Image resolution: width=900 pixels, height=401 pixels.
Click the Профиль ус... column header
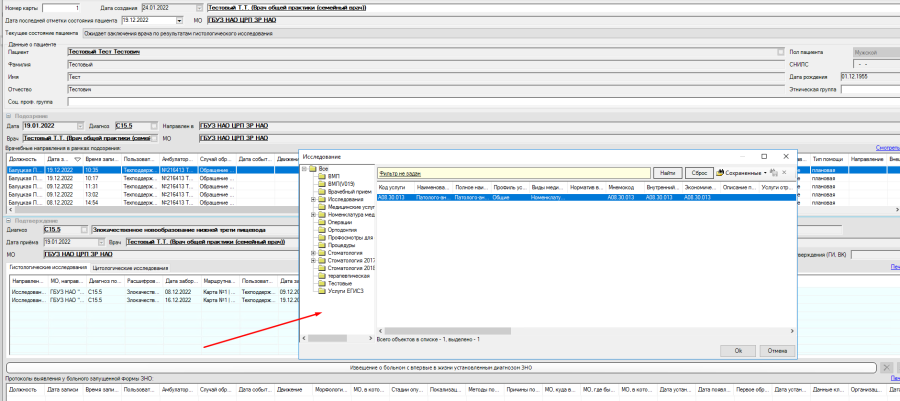[510, 188]
